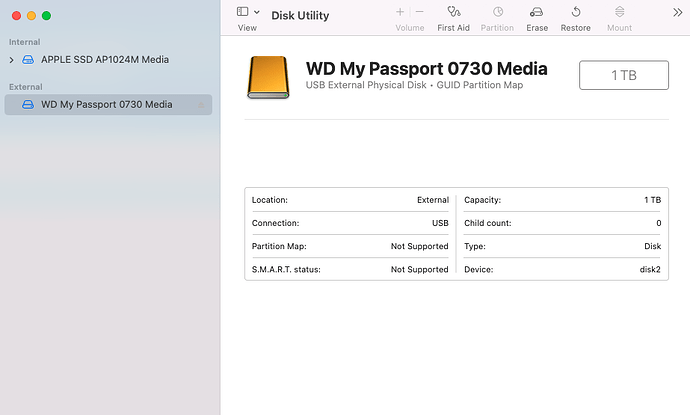Click the Internal section header

click(x=24, y=42)
